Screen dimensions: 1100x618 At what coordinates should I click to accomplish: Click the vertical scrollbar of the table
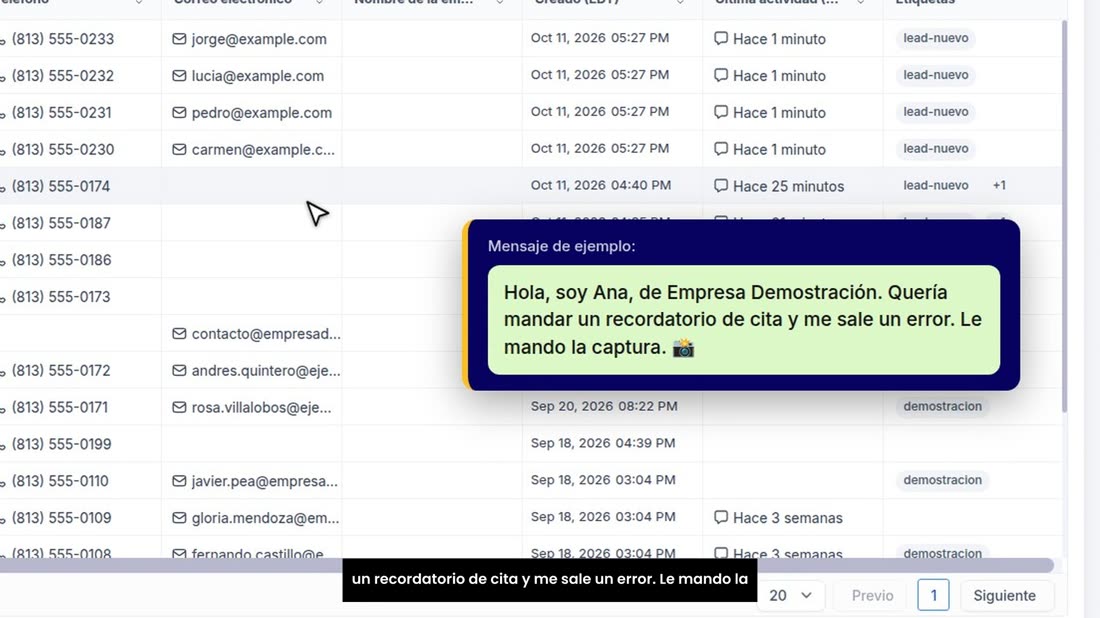(x=1064, y=217)
